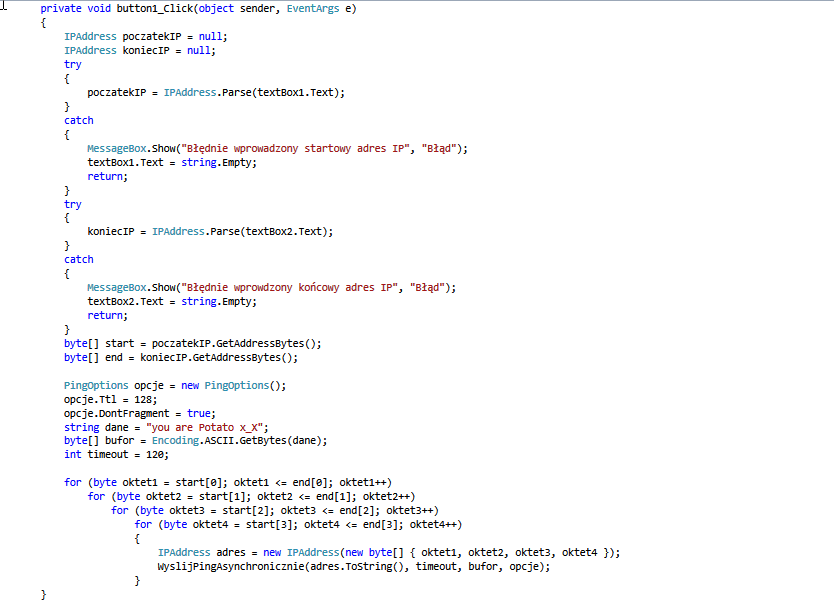
Task: Click 'byte[] end = koniecIP.GetAddressBytes();' line
Action: [x=181, y=357]
